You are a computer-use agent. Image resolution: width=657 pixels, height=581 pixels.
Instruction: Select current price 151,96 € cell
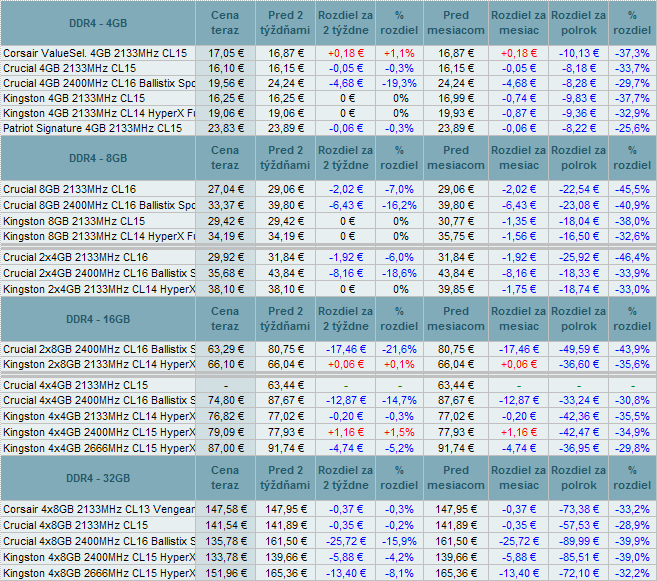pyautogui.click(x=225, y=573)
